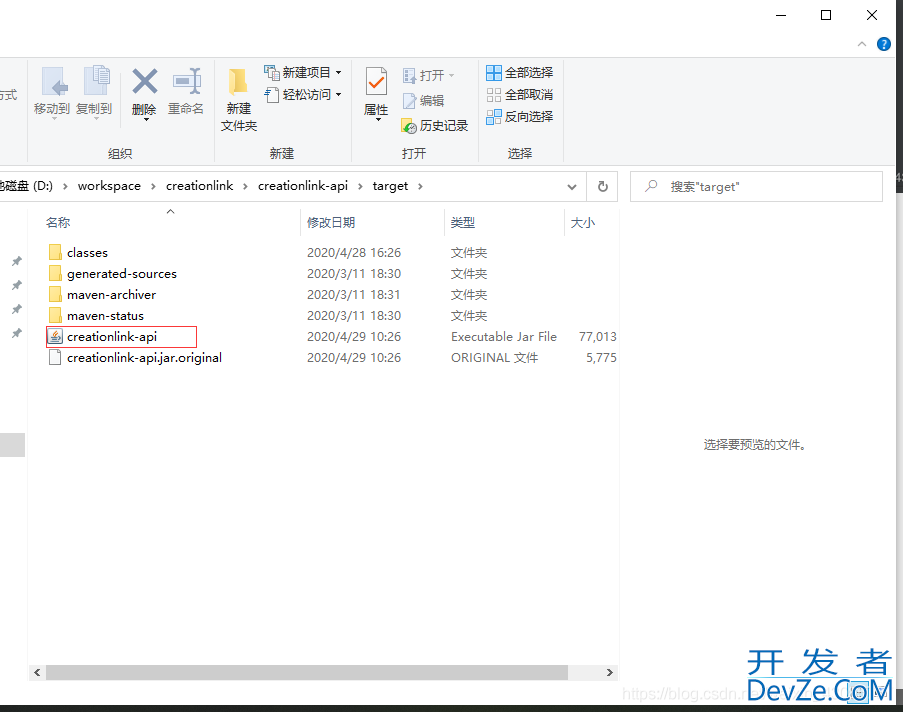Click the 搜索"target" search field

pos(756,187)
